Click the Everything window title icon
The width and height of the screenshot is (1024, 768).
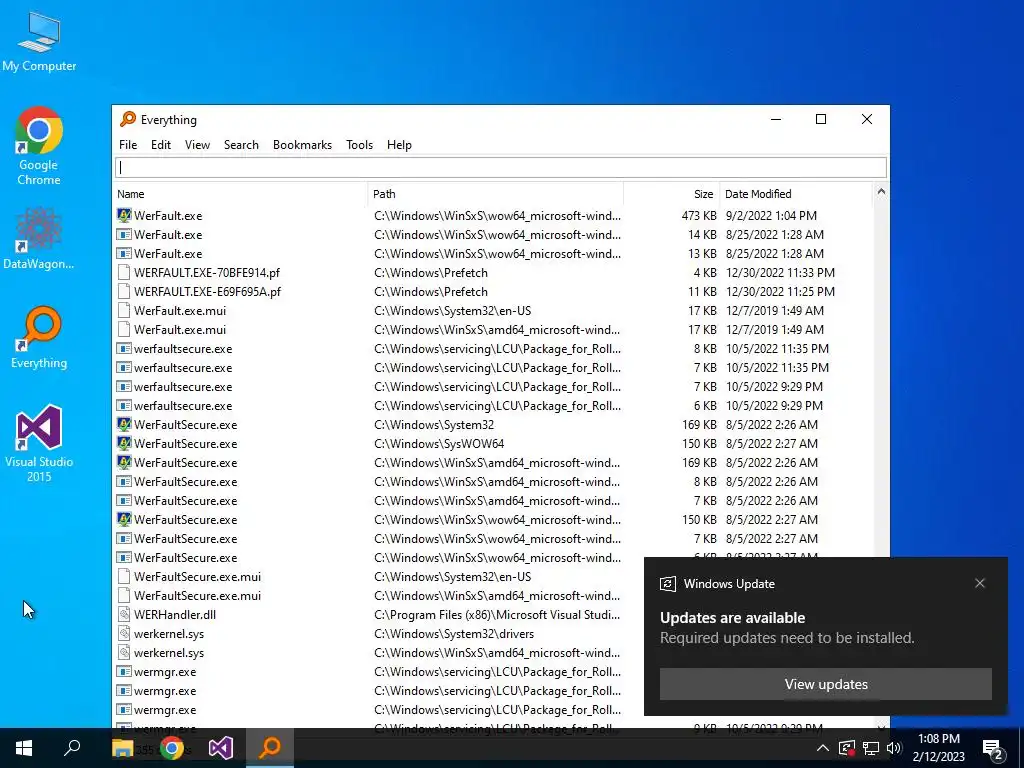128,119
